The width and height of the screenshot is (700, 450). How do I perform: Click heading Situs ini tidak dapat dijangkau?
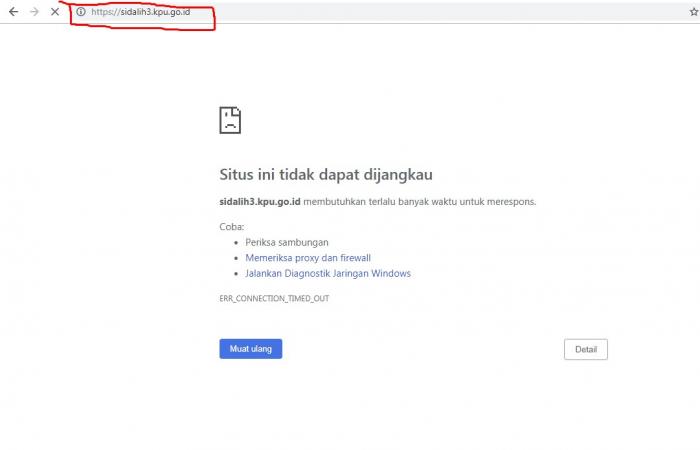[x=326, y=175]
